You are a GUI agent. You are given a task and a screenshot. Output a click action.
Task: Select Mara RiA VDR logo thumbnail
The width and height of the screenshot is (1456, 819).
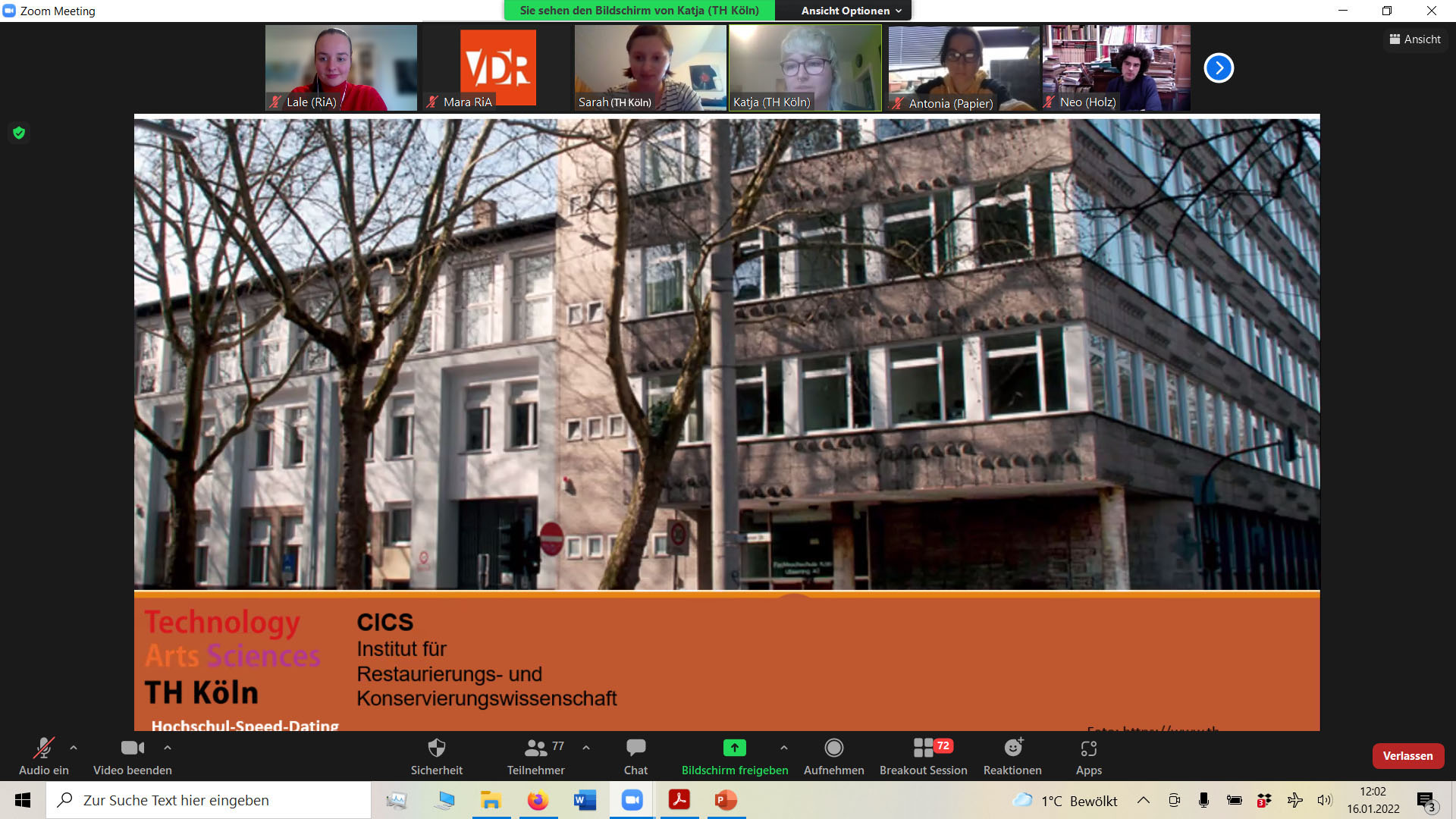[x=497, y=67]
